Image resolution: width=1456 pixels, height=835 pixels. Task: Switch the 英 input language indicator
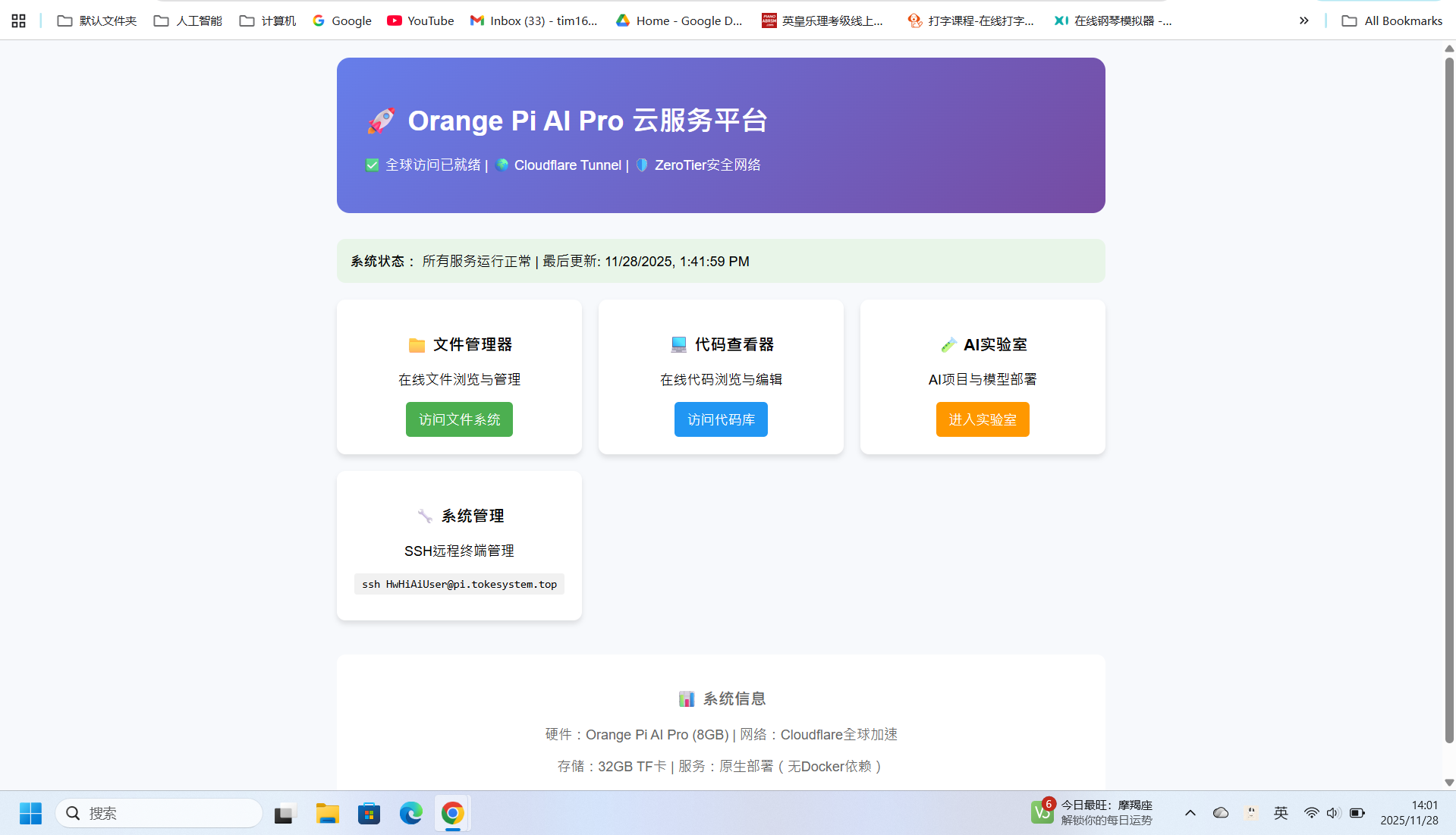(x=1281, y=813)
